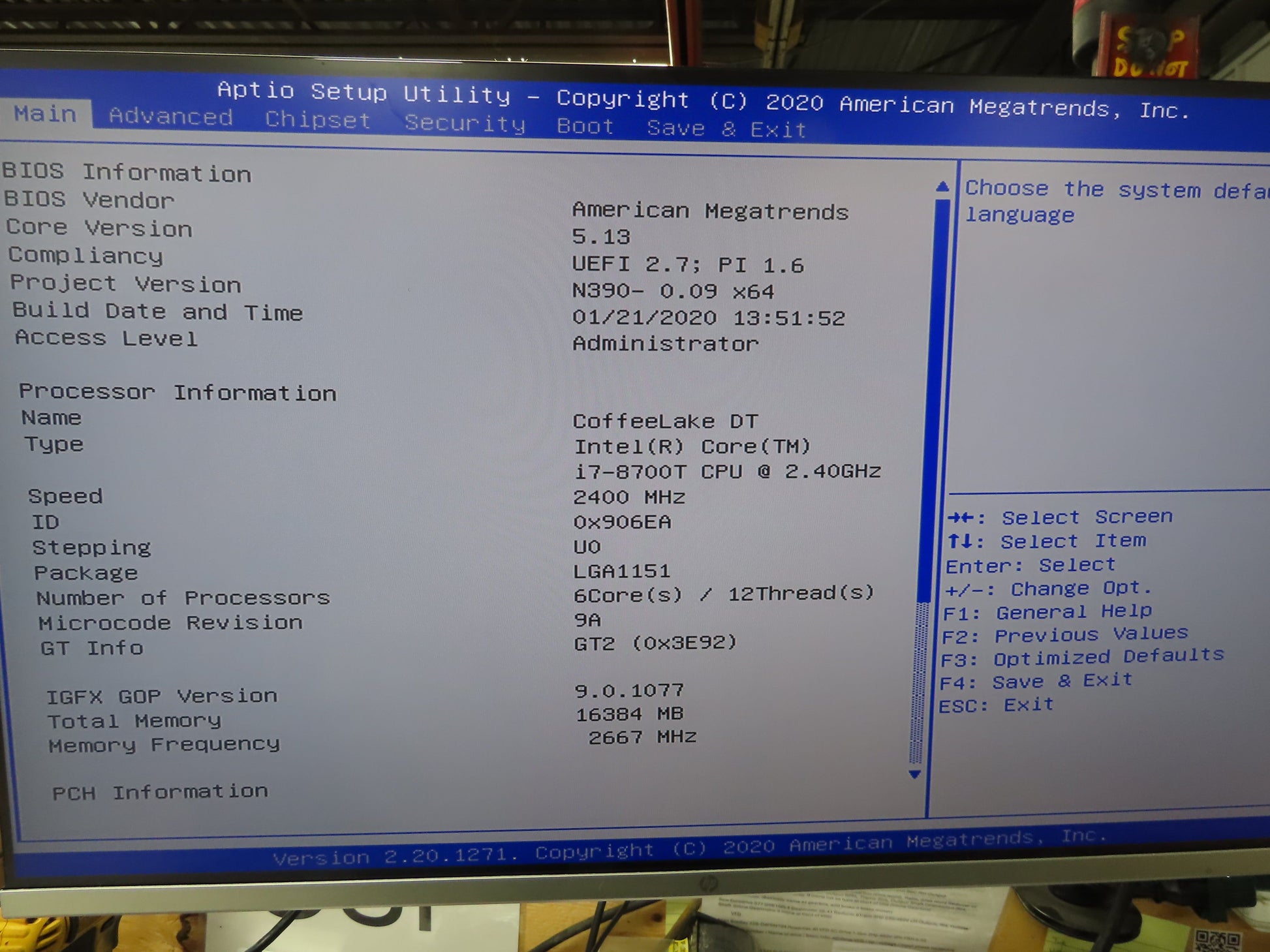Screen dimensions: 1270x952
Task: Open the Advanced tab
Action: click(170, 116)
